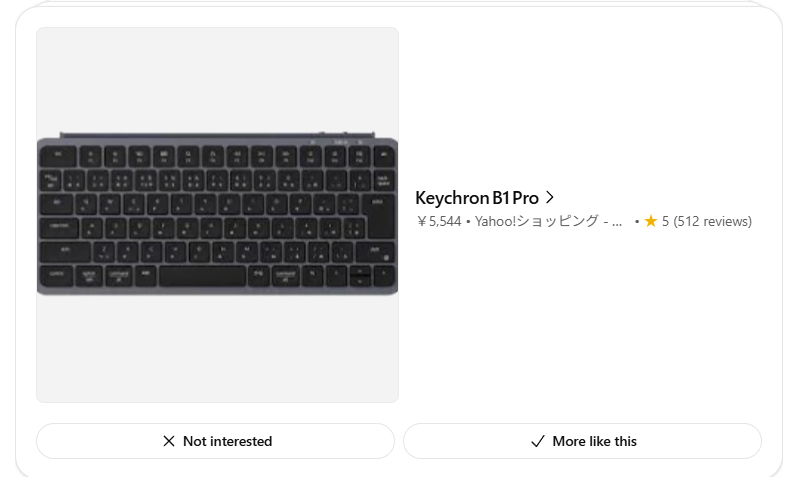Click the arrow keys cluster in keyboard photo
Screen dimensions: 797x477
click(x=359, y=277)
